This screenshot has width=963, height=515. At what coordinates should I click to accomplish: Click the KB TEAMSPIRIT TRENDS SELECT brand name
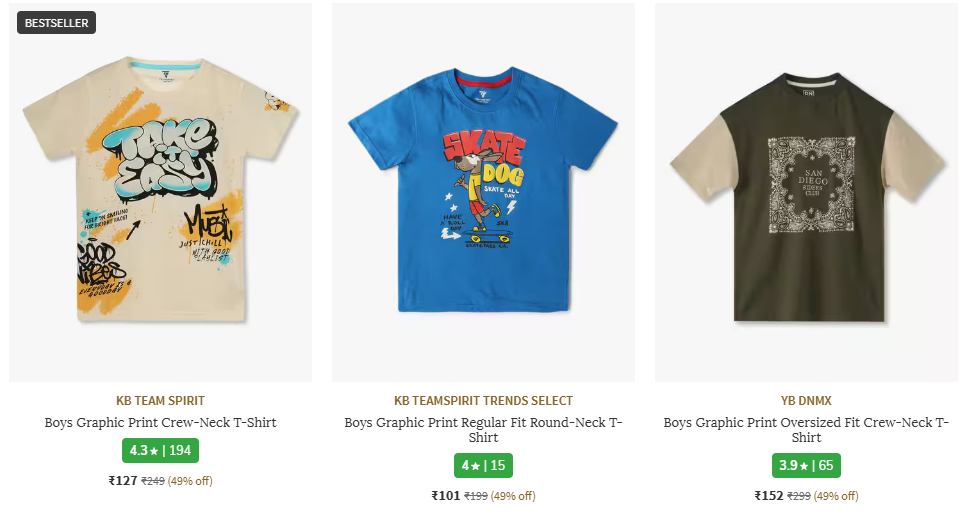483,401
